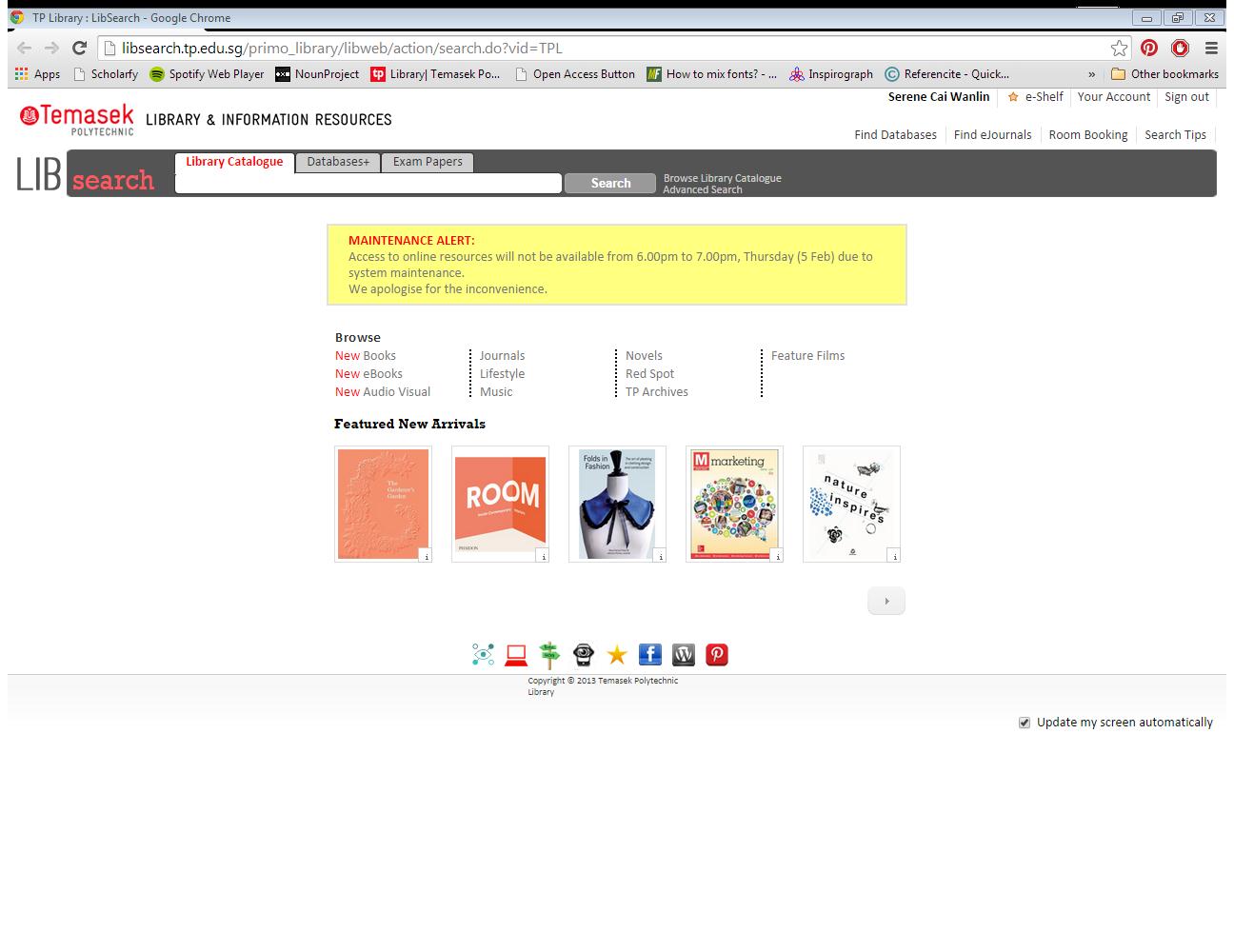Open the Chrome menu hamburger button
The image size is (1234, 952).
1211,48
